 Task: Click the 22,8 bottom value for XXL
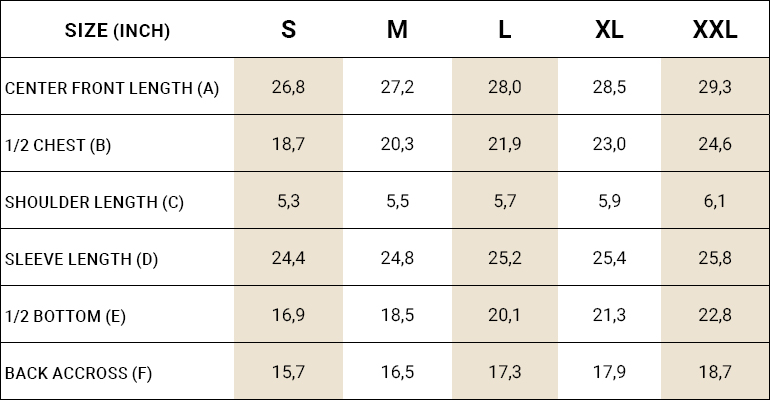coord(715,316)
